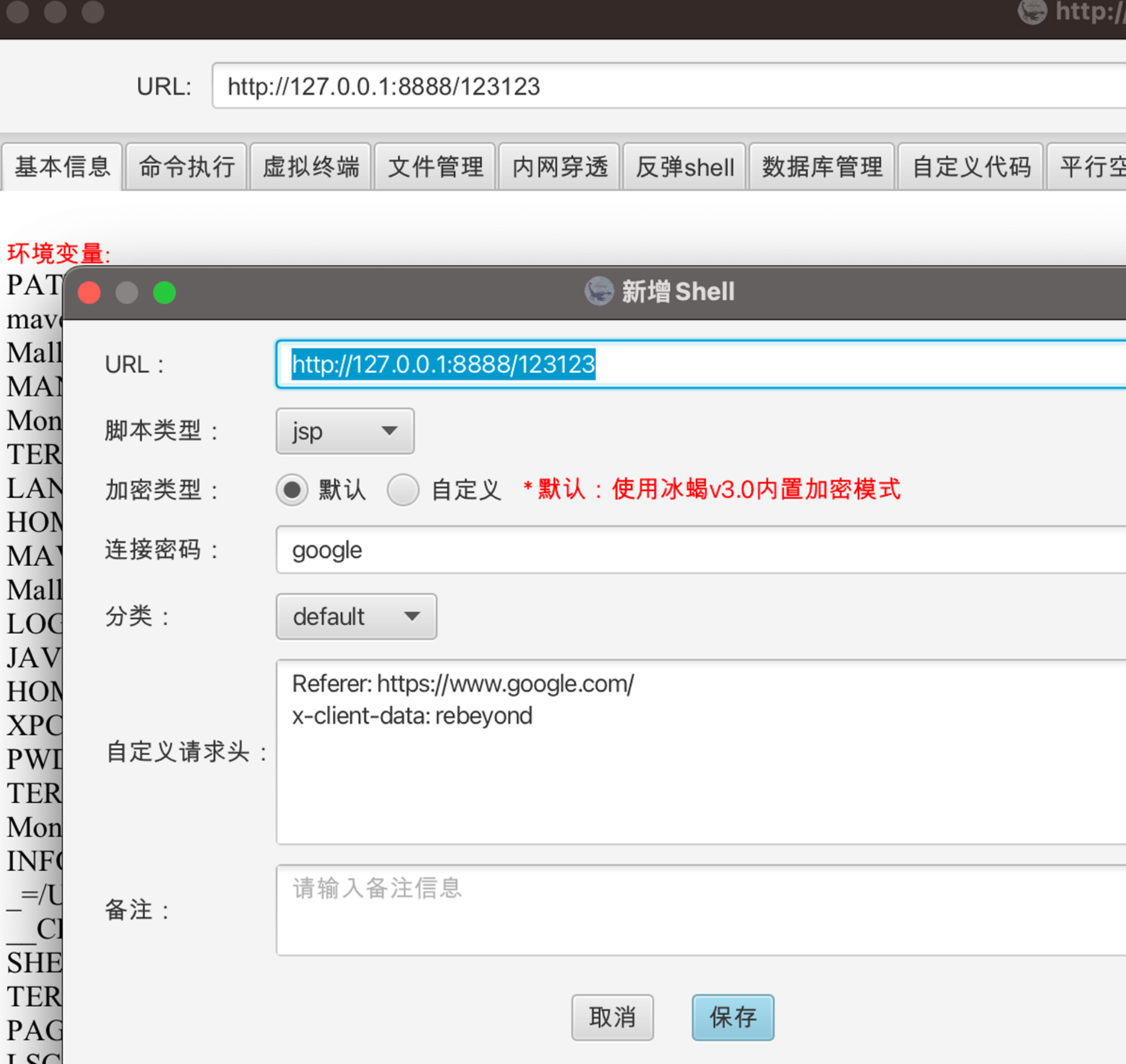The width and height of the screenshot is (1126, 1064).
Task: Switch to the 反弹shell tab
Action: (x=684, y=167)
